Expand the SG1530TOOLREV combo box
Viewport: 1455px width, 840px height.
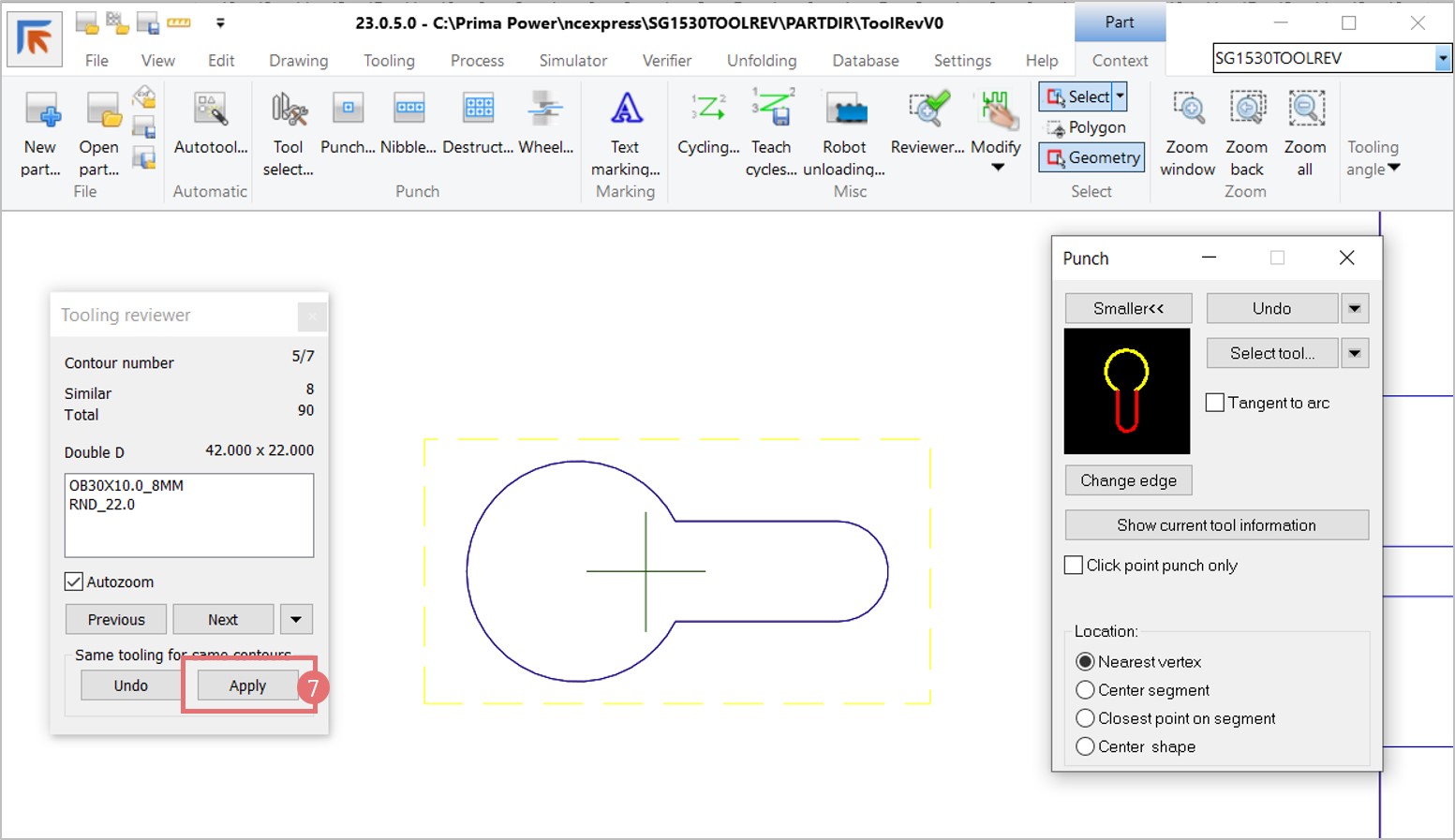point(1443,58)
